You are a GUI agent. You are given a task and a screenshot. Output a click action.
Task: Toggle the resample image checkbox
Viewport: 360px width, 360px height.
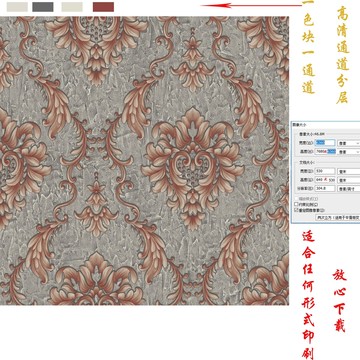point(296,210)
